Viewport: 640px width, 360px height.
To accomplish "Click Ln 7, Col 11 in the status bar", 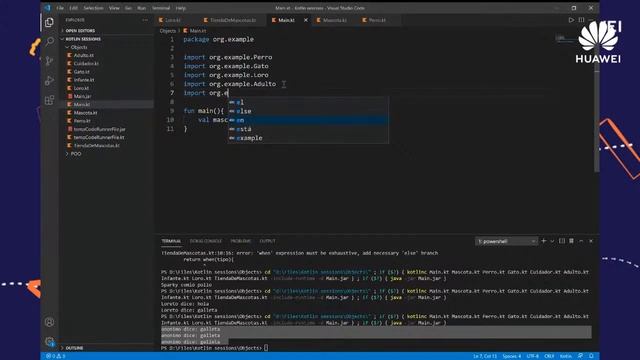I will tap(484, 356).
